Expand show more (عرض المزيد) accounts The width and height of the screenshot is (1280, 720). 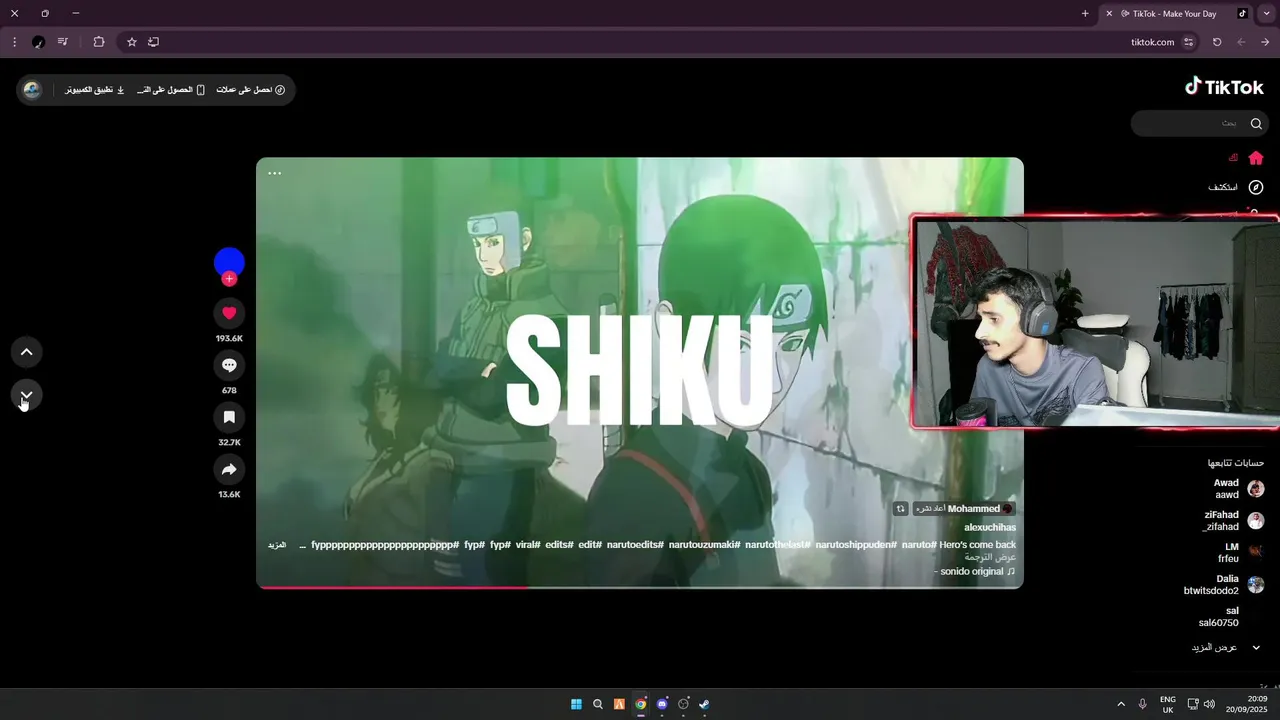(1226, 648)
